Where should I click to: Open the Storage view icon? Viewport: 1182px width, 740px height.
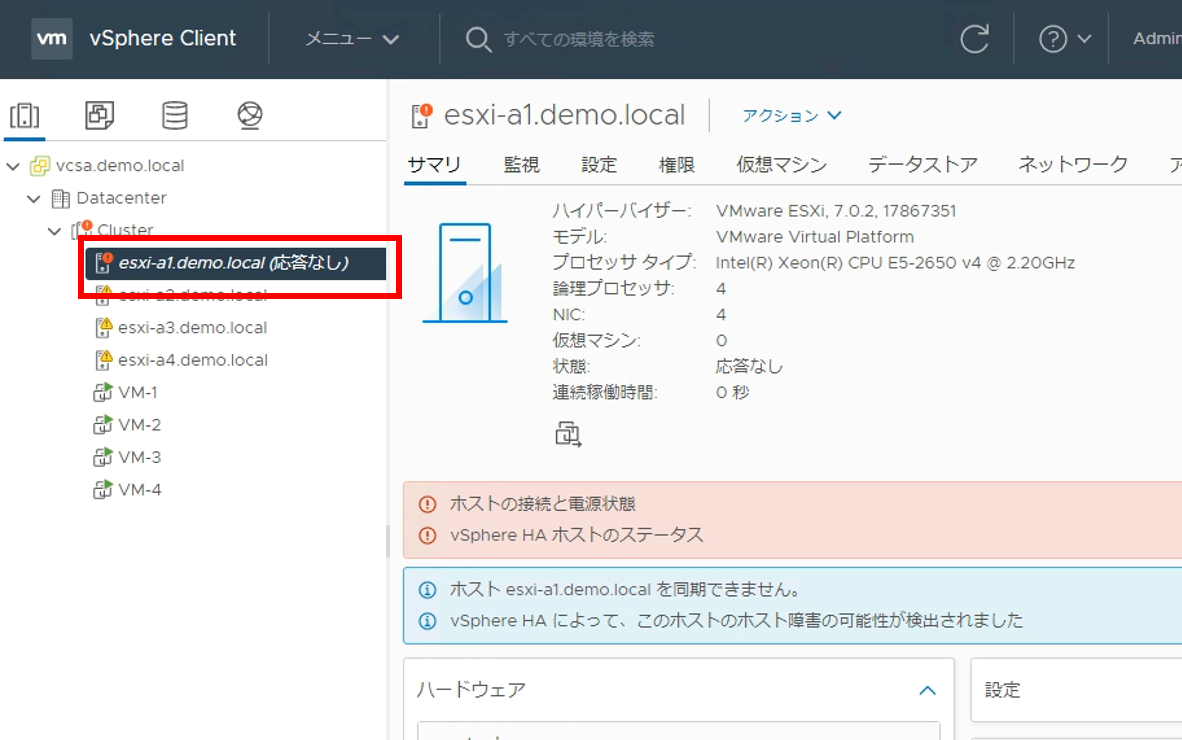(175, 115)
